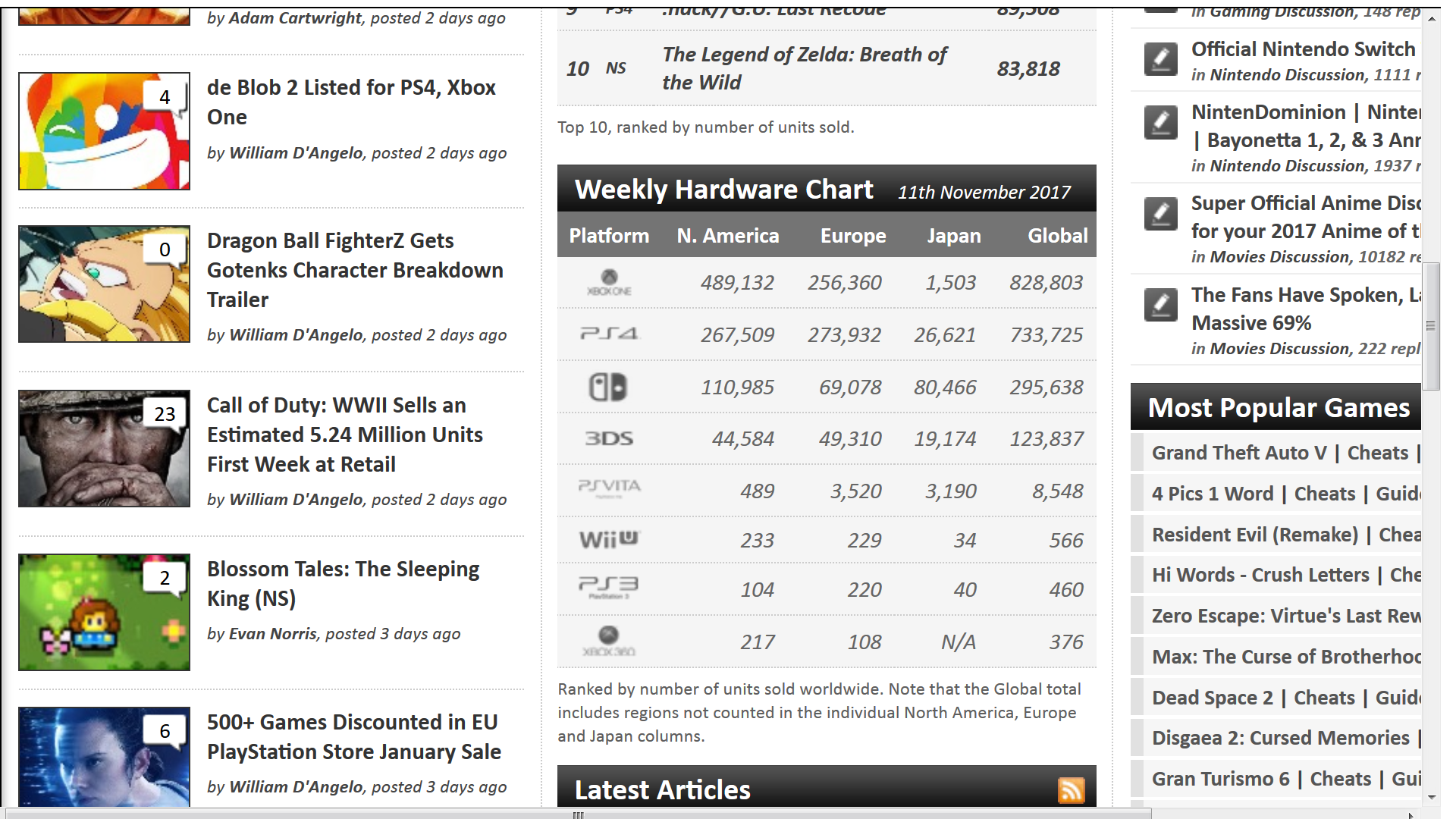Open Dragon Ball FighterZ Gotenks trailer headline
Viewport: 1456px width, 819px height.
pos(355,270)
